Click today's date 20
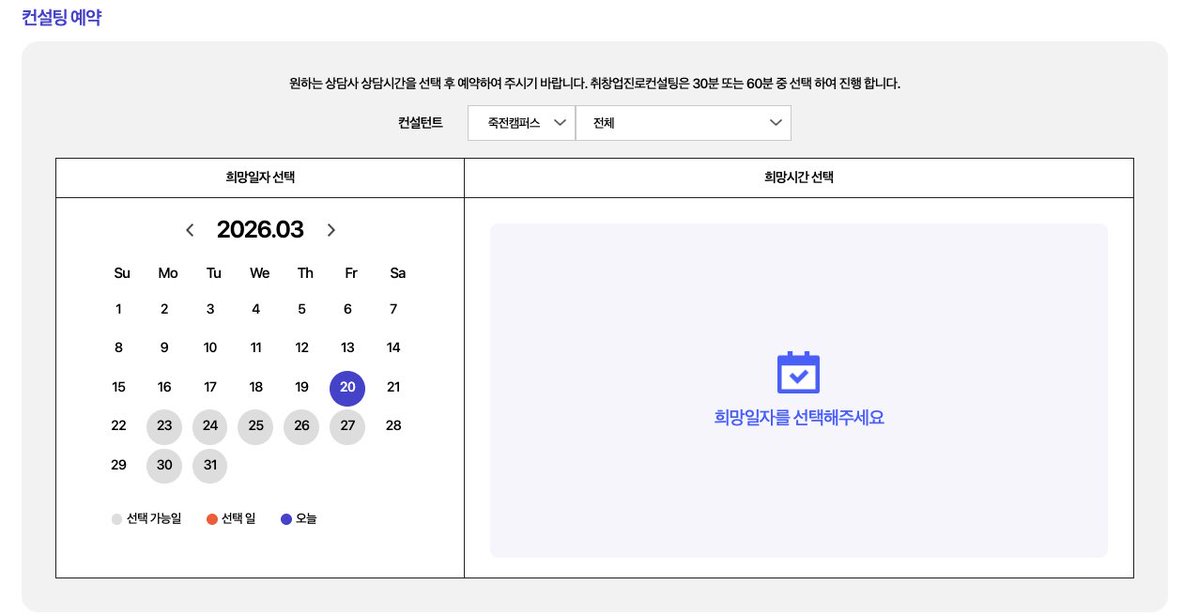This screenshot has width=1199, height=616. point(348,387)
